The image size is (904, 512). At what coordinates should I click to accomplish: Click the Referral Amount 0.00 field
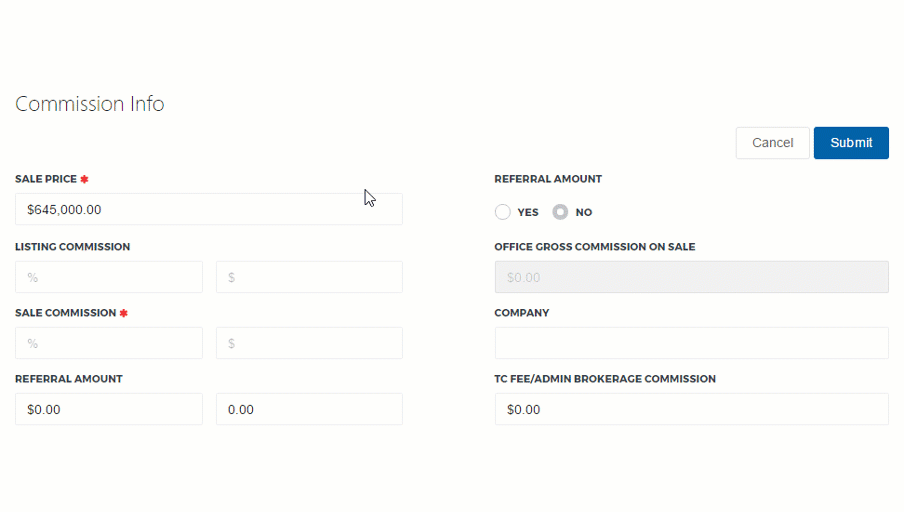pos(309,409)
